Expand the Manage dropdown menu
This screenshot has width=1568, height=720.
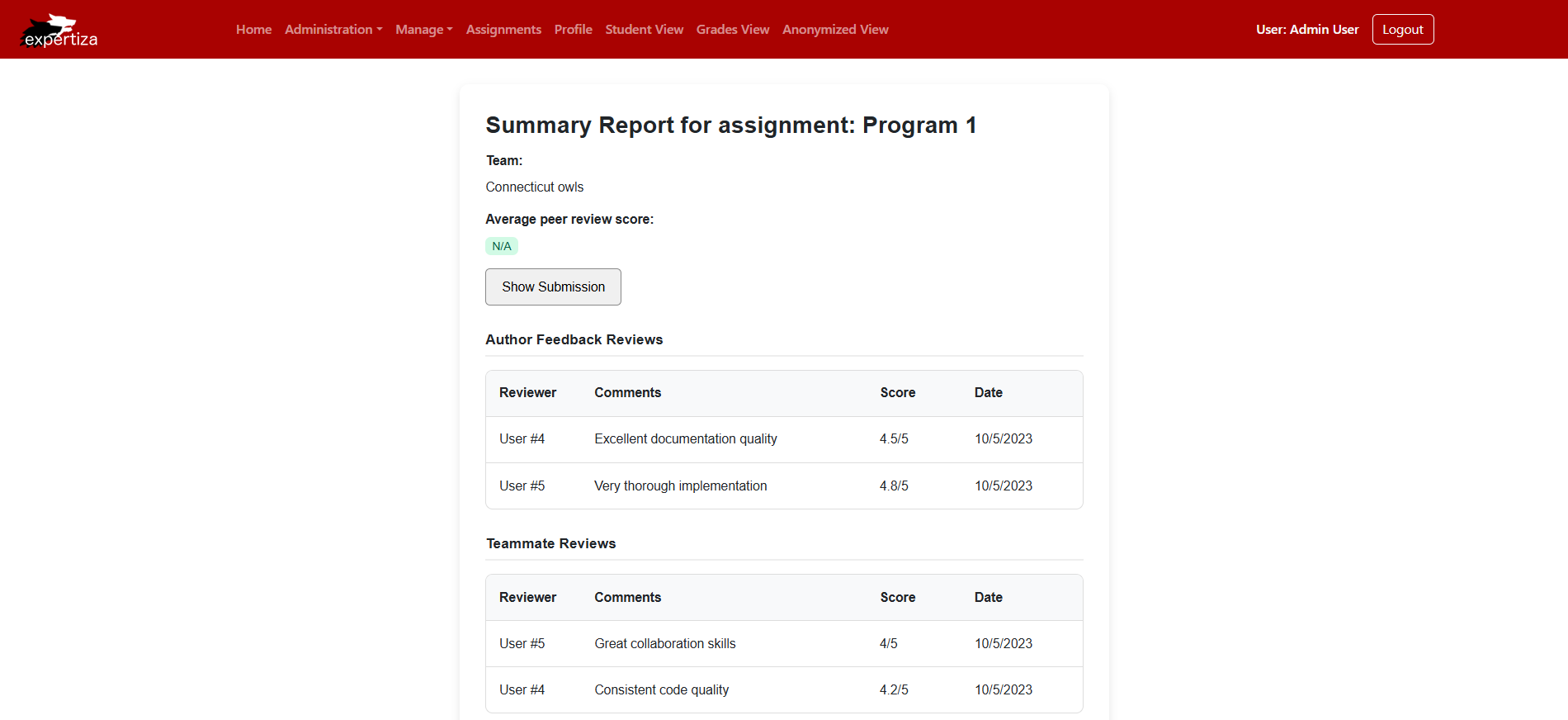tap(423, 30)
